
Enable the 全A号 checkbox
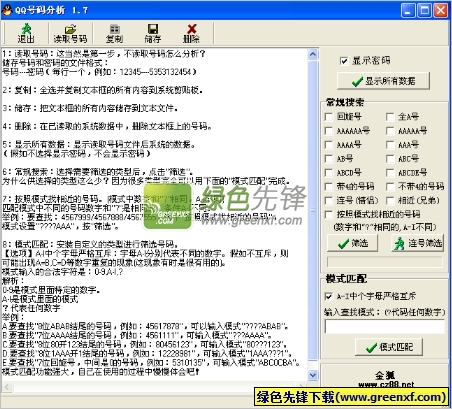pos(390,117)
